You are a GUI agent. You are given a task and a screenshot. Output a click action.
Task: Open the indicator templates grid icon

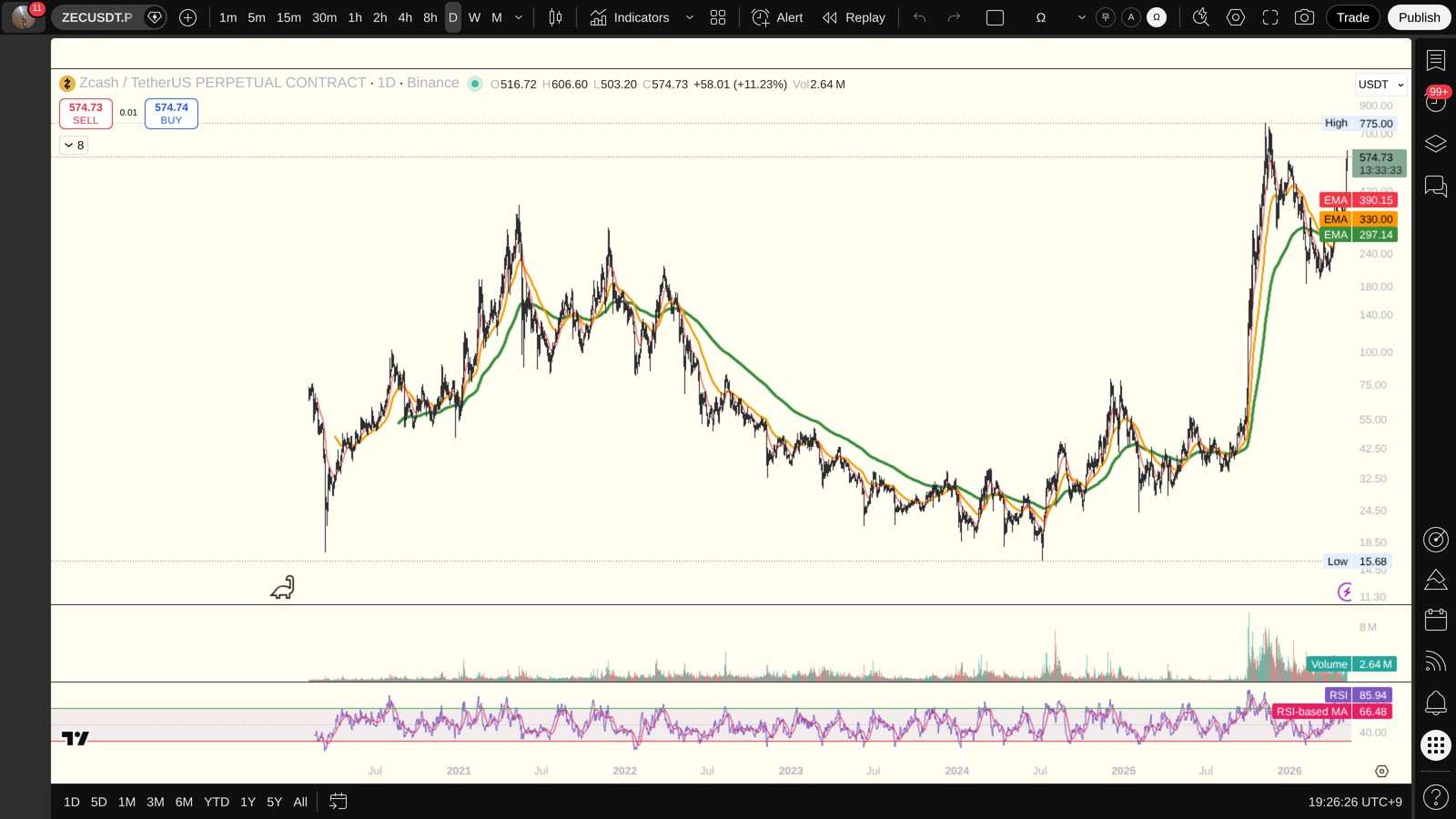click(718, 17)
